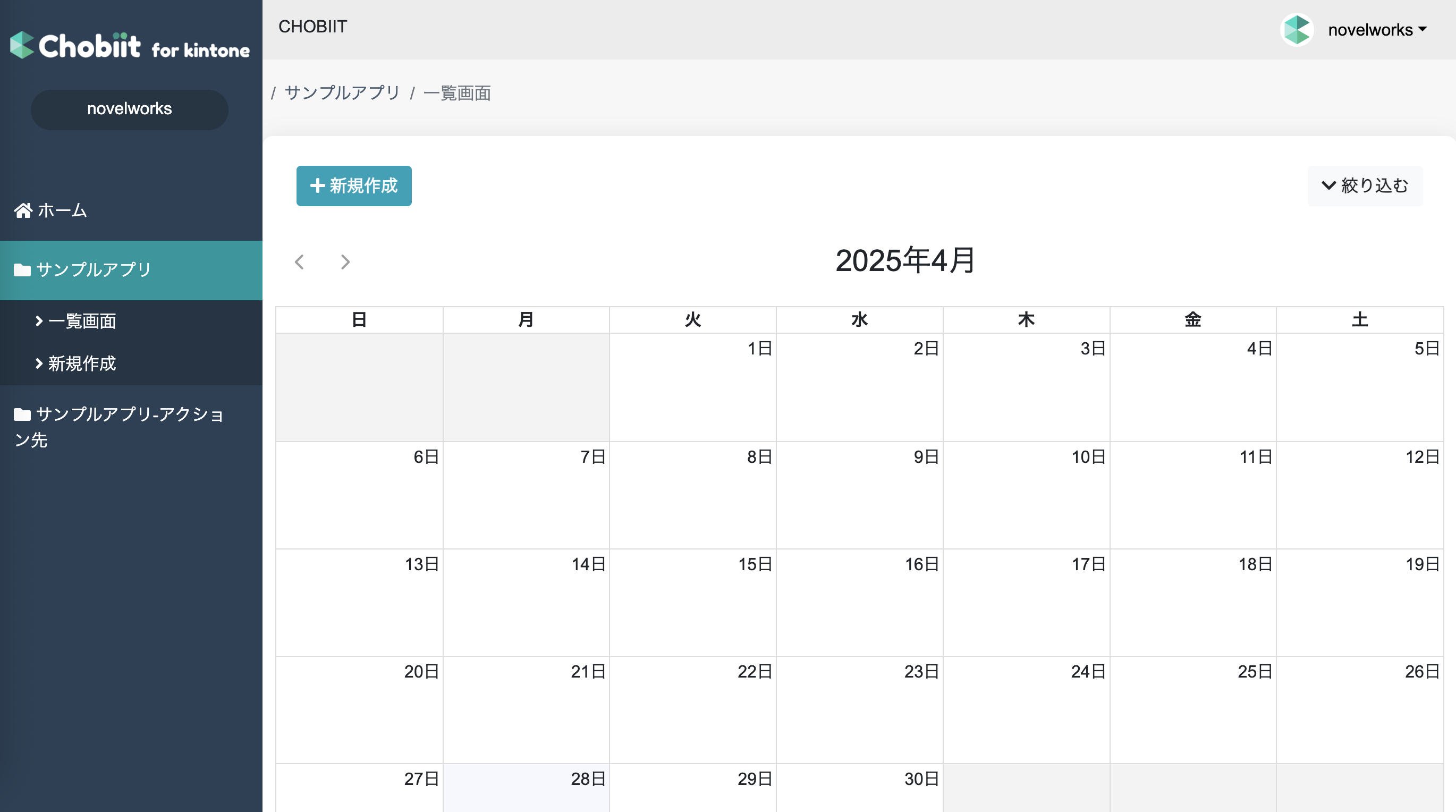Click the サンプルアプリ breadcrumb link
Screen dimensions: 1456x812
[343, 92]
